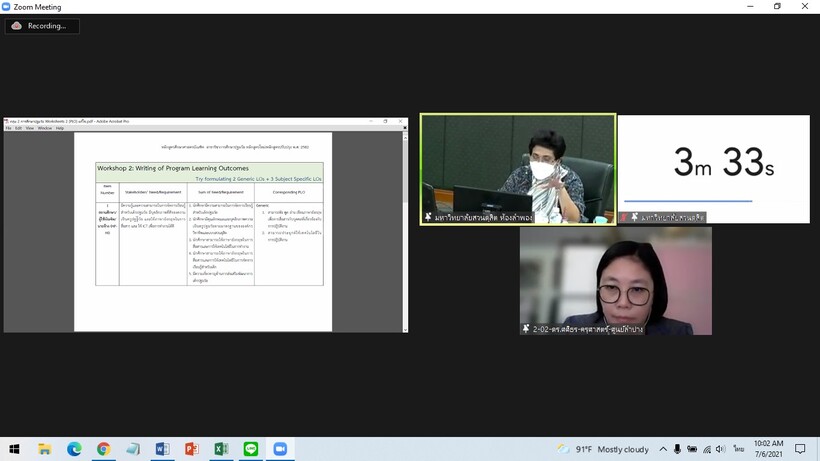Open the Wi-Fi network tray icon
The width and height of the screenshot is (820, 461).
coord(707,449)
